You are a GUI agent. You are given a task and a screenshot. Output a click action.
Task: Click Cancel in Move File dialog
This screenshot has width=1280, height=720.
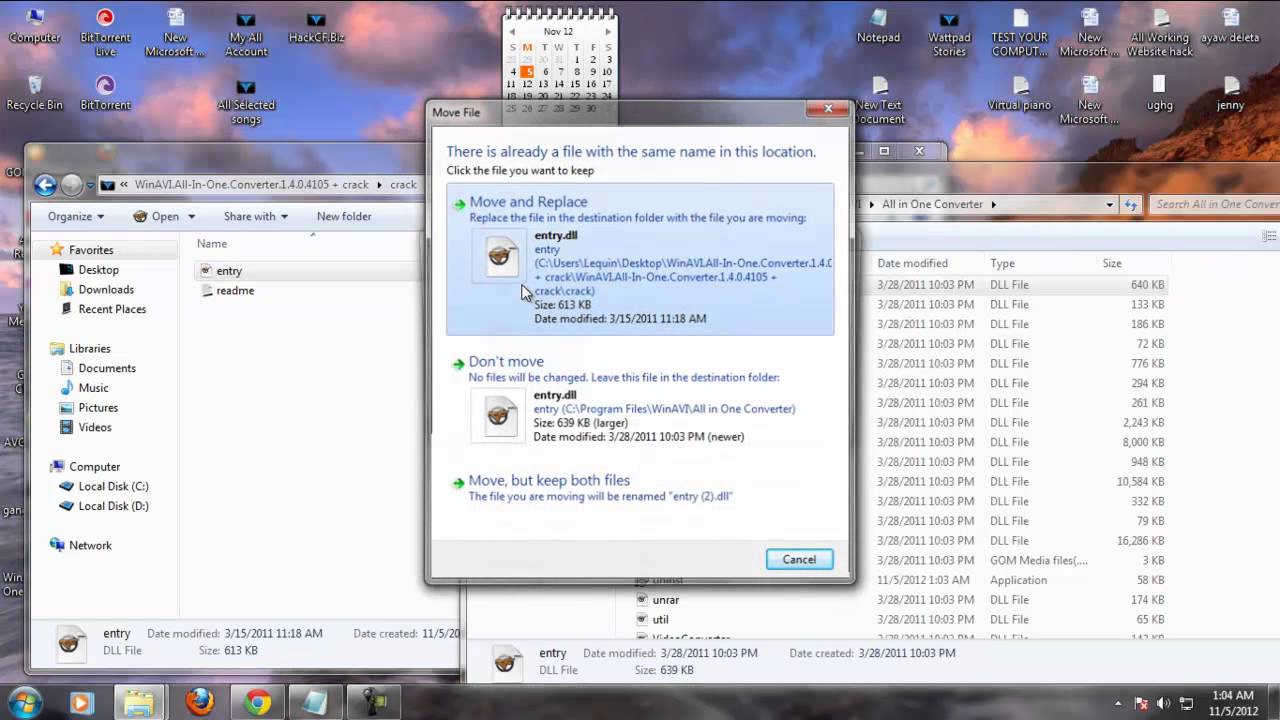pos(799,560)
